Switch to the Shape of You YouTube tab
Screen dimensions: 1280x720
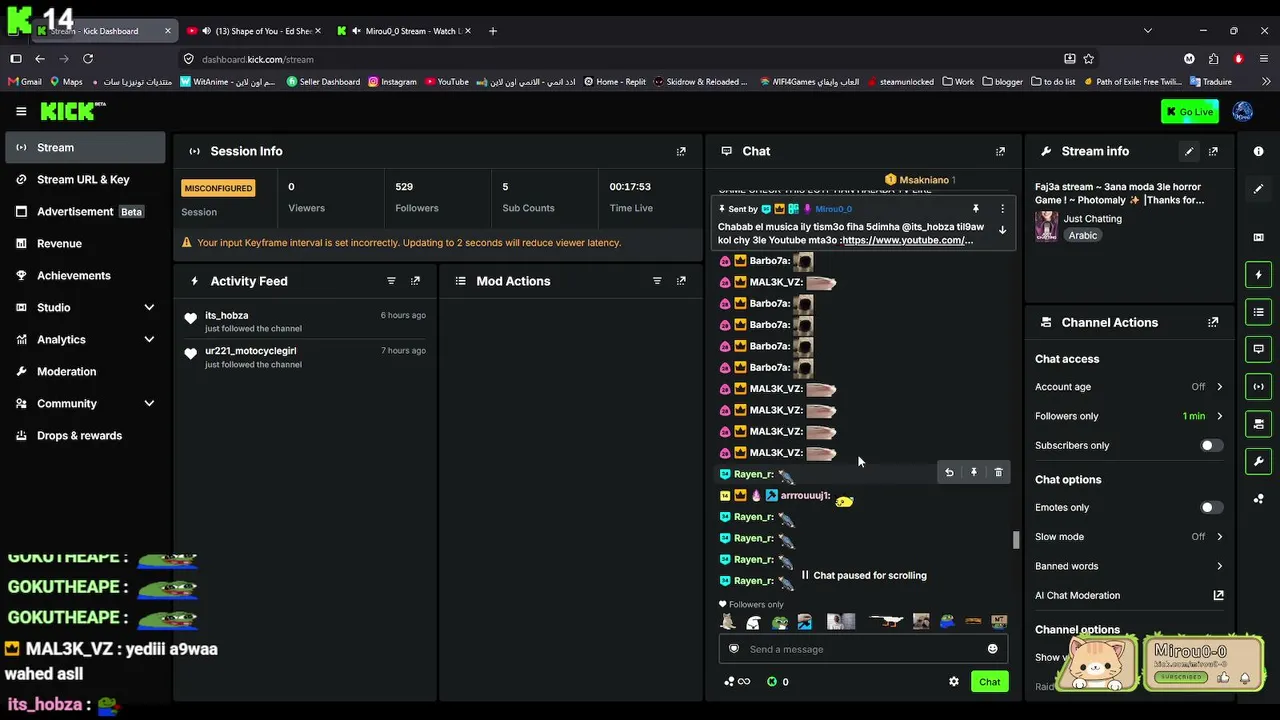(254, 31)
